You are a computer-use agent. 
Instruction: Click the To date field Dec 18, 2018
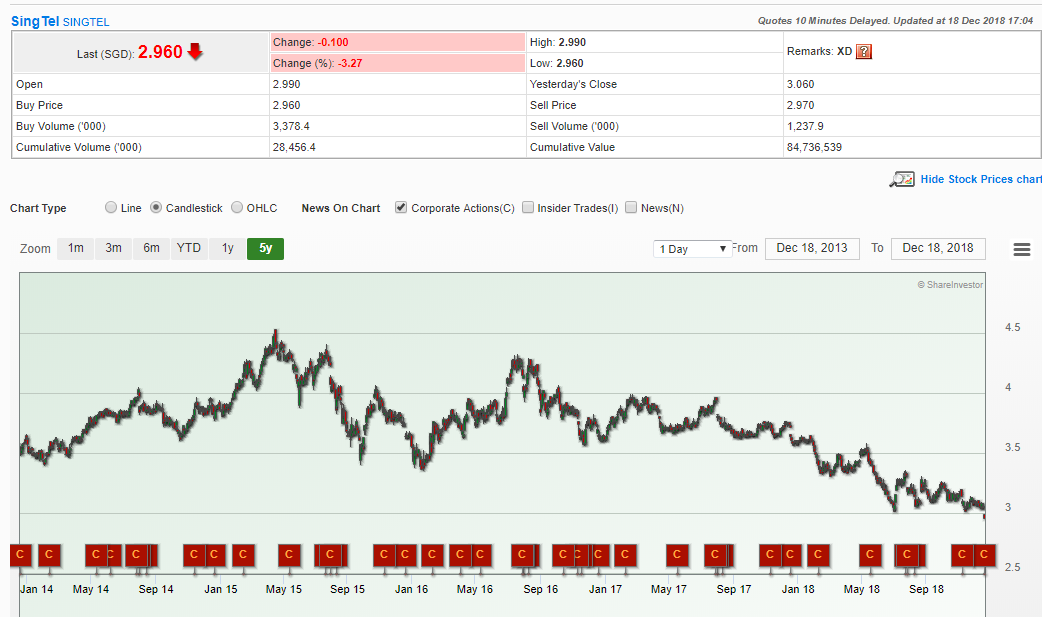pyautogui.click(x=937, y=248)
